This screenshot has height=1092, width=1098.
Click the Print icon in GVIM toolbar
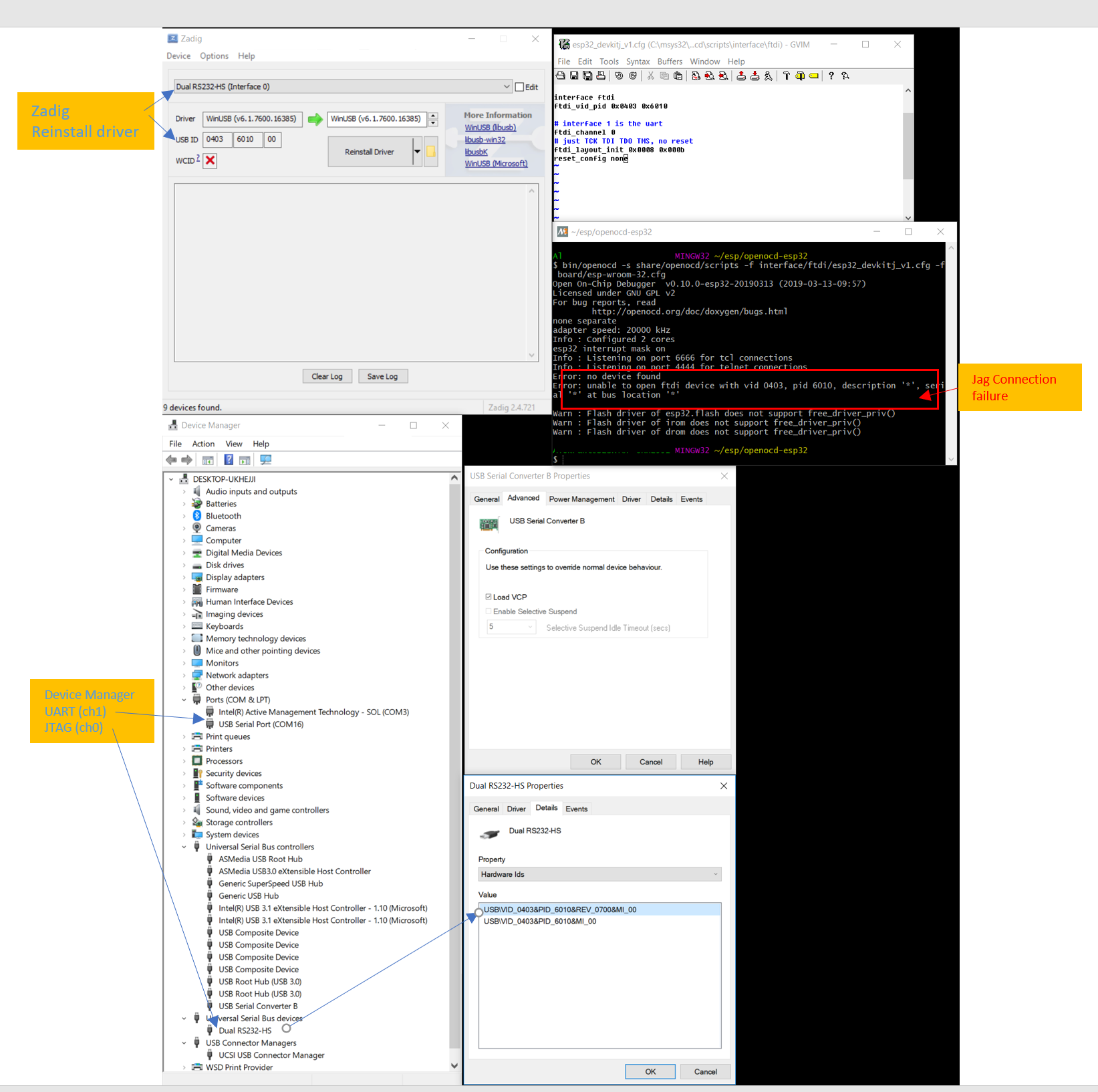[x=601, y=76]
